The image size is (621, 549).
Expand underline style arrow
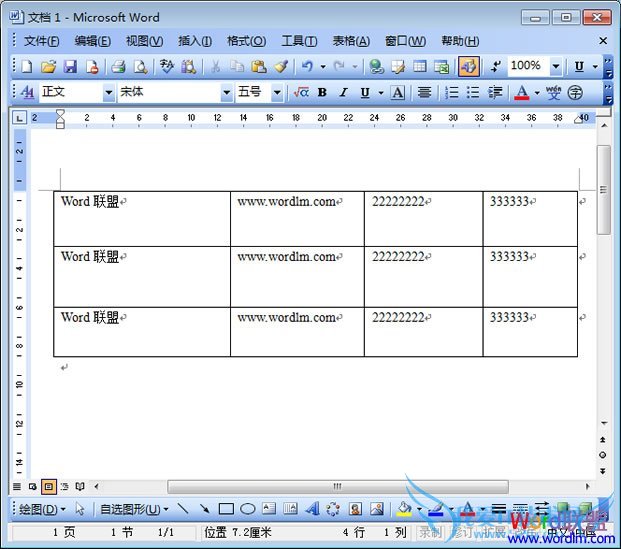[x=381, y=93]
